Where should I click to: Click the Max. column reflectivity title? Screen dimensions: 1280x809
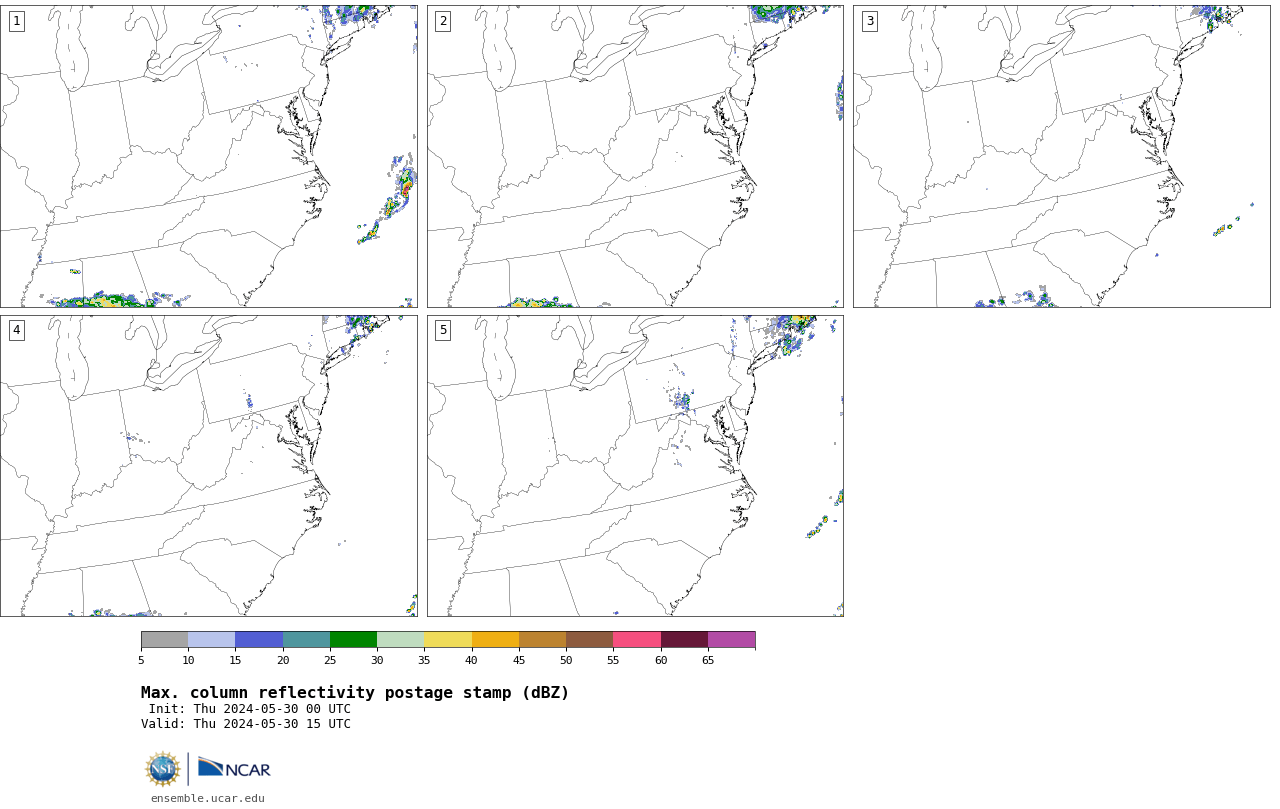point(355,693)
